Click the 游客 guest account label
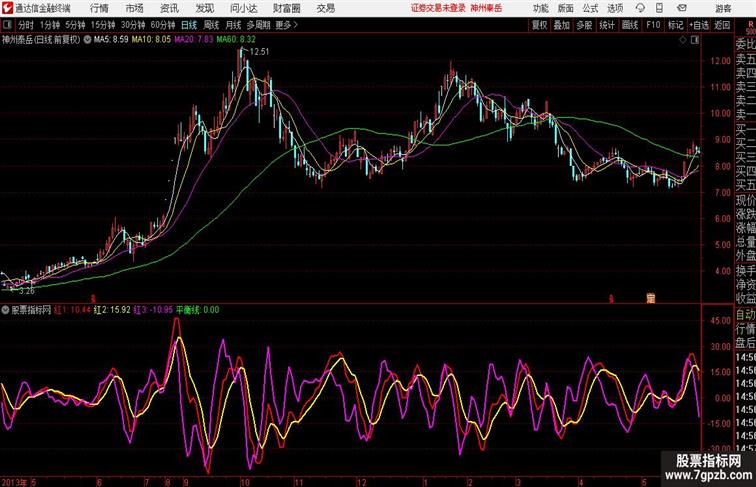 723,8
